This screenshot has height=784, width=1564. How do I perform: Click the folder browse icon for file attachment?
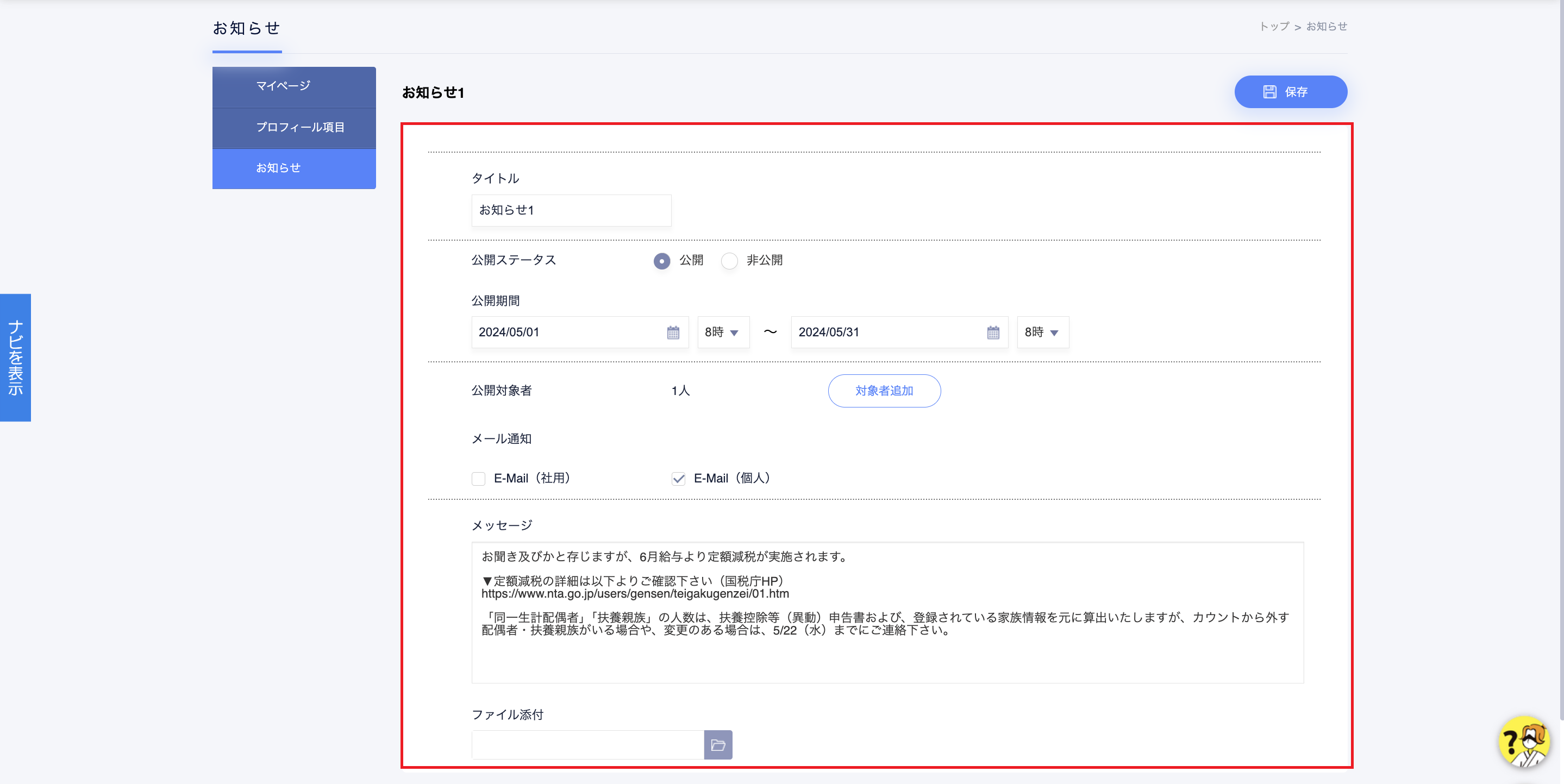click(x=718, y=744)
